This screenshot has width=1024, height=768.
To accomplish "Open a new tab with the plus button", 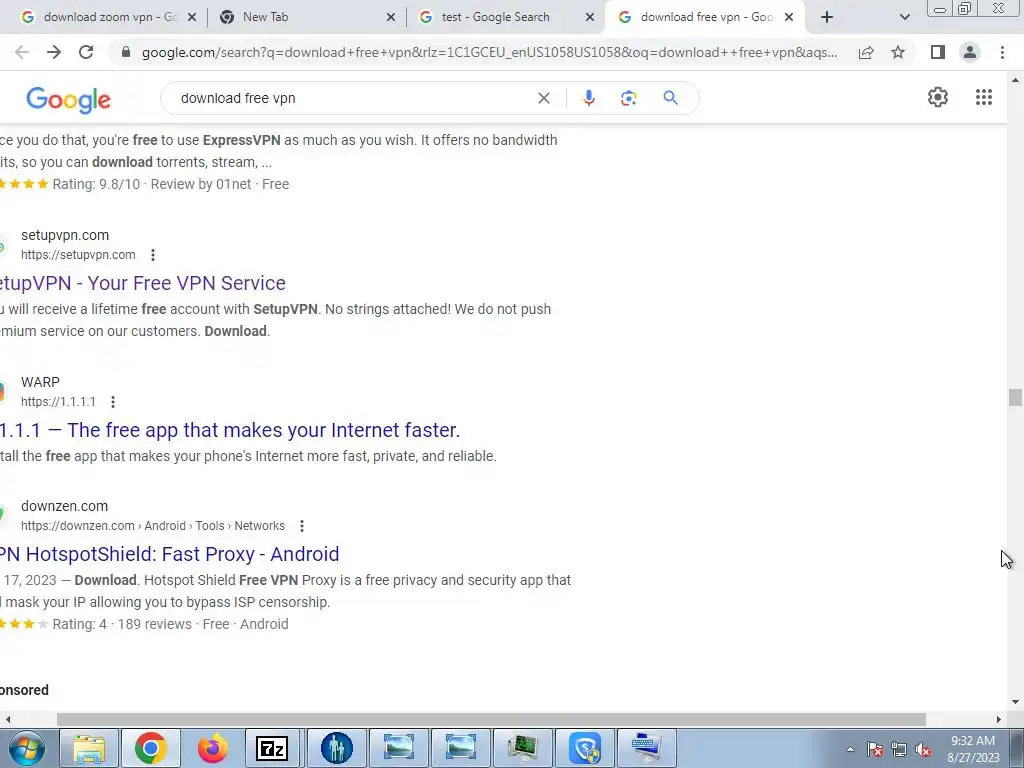I will (827, 17).
